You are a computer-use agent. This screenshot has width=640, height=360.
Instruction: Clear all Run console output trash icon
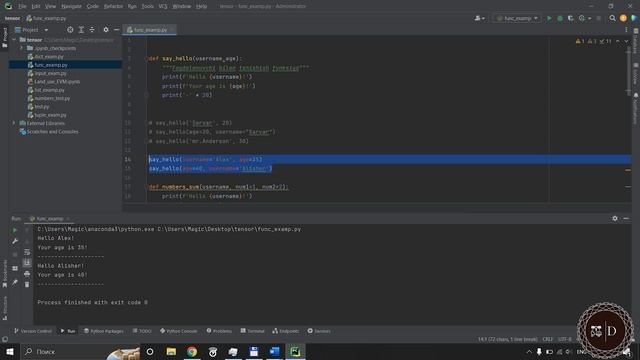(x=27, y=284)
